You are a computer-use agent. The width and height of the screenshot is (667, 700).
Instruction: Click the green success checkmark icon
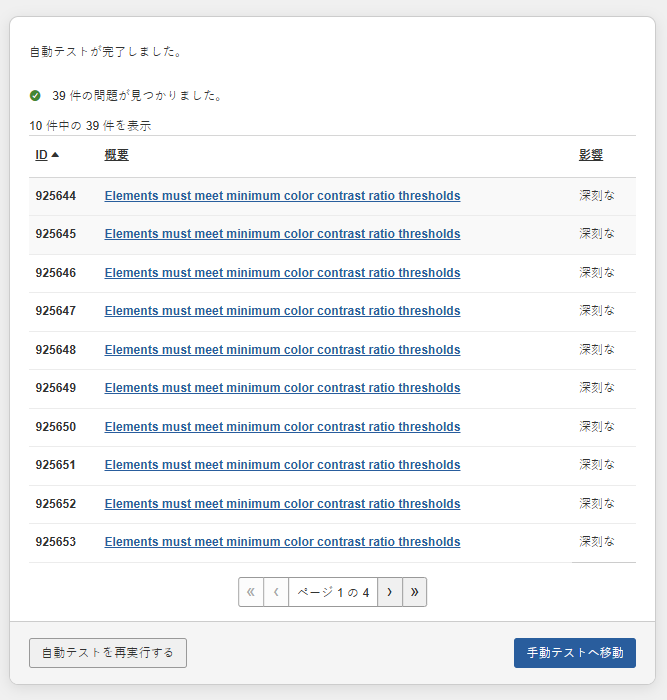35,96
